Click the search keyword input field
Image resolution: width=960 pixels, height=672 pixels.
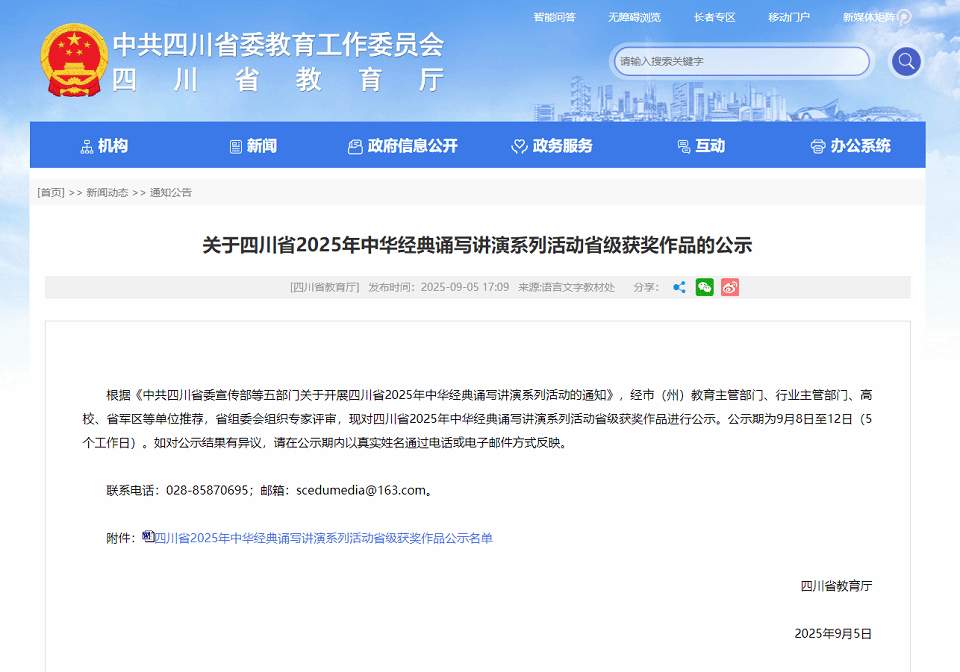740,62
